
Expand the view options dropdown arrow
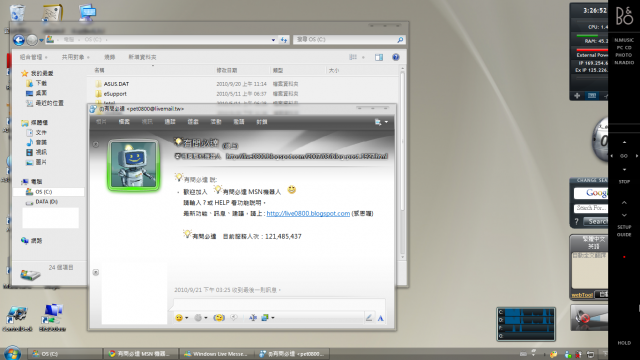(x=363, y=57)
